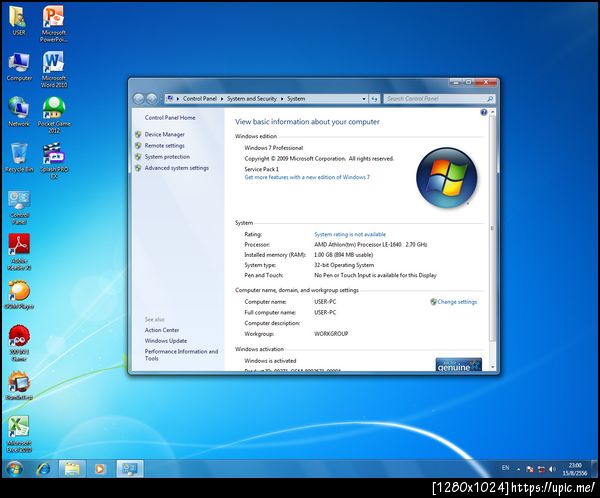Show hidden tray icons arrow
The height and width of the screenshot is (498, 600).
[x=518, y=469]
